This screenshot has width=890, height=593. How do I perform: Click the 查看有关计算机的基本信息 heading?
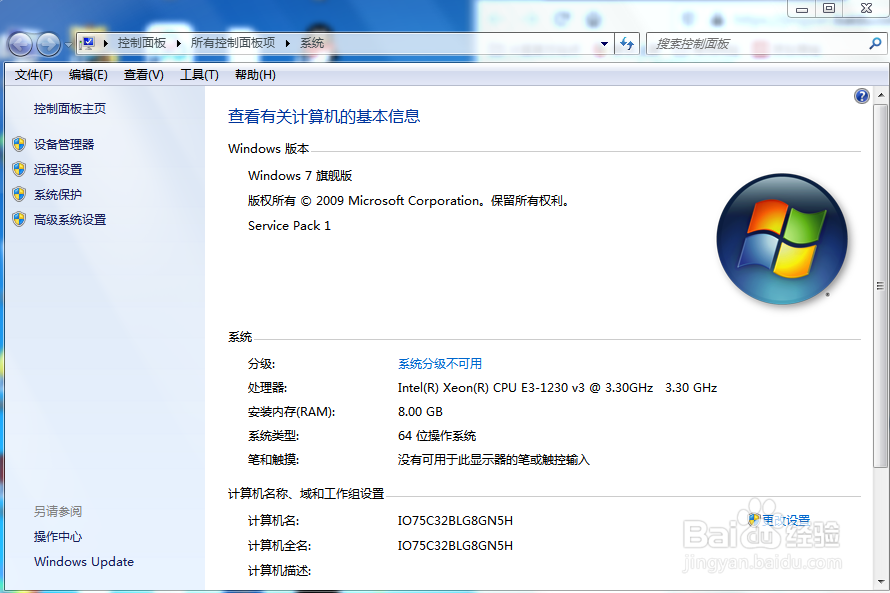coord(324,116)
